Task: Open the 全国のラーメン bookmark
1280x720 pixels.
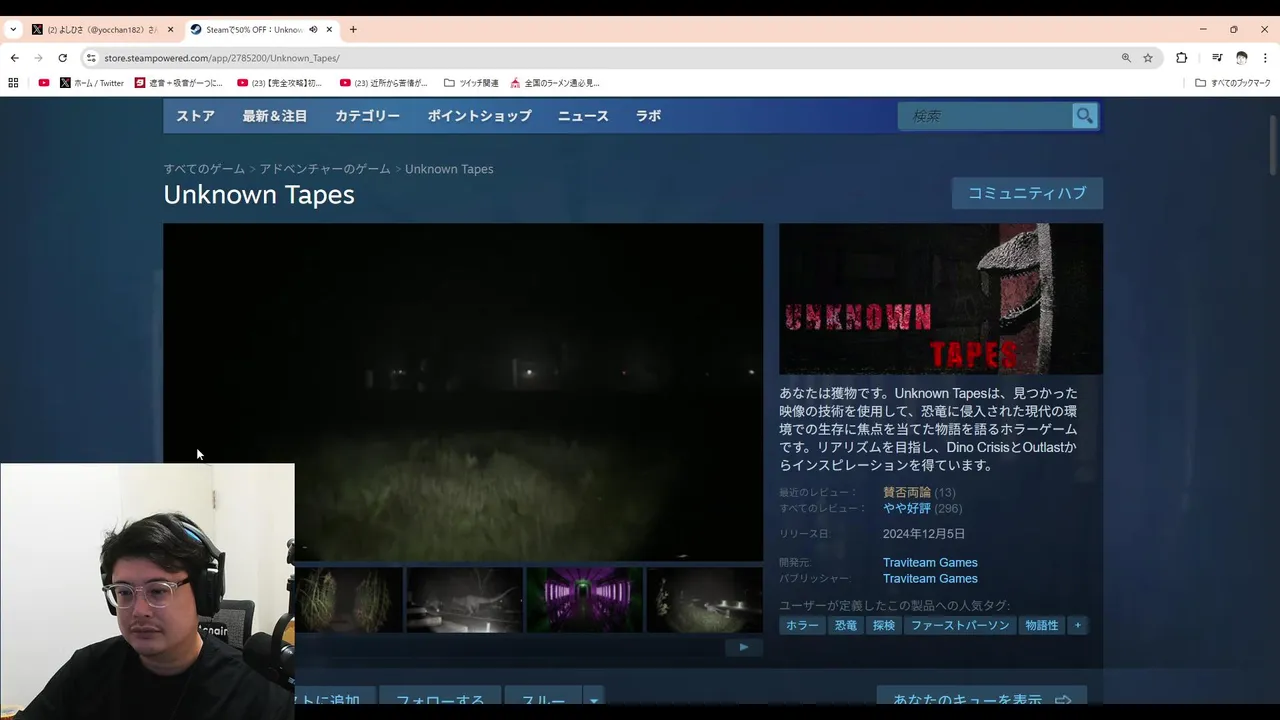Action: coord(555,83)
